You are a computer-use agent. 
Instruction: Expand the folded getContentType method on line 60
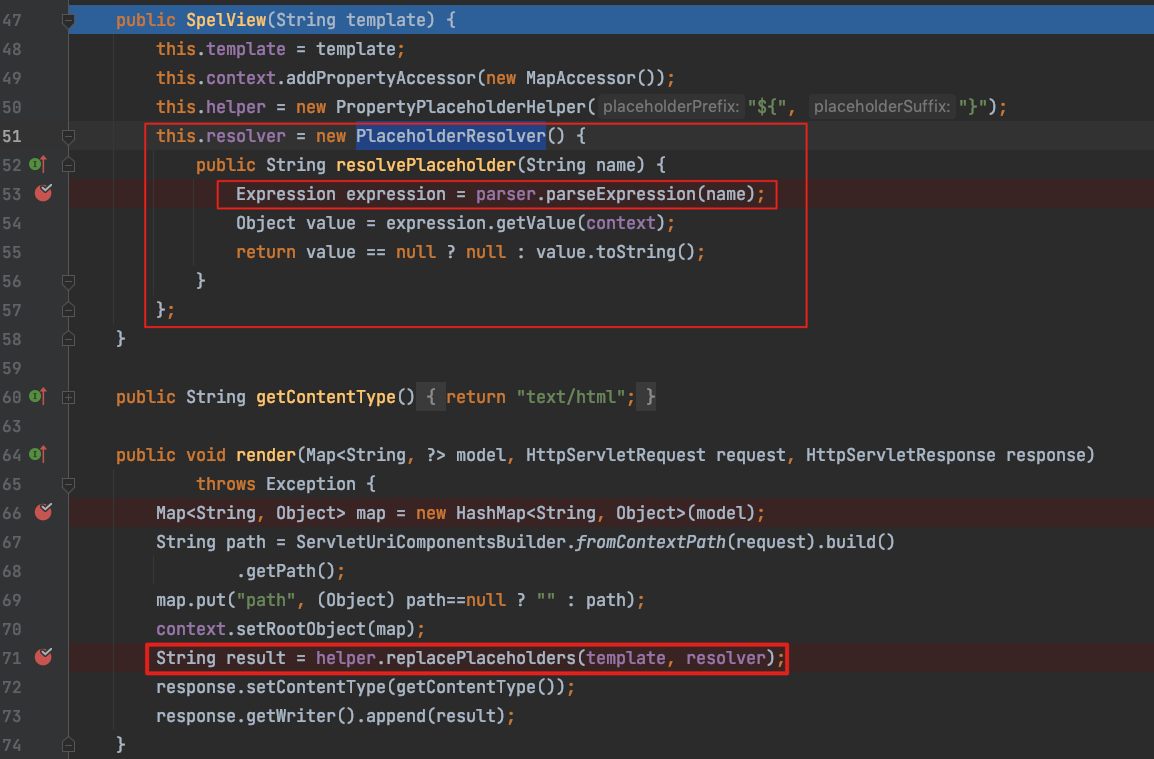(x=68, y=398)
